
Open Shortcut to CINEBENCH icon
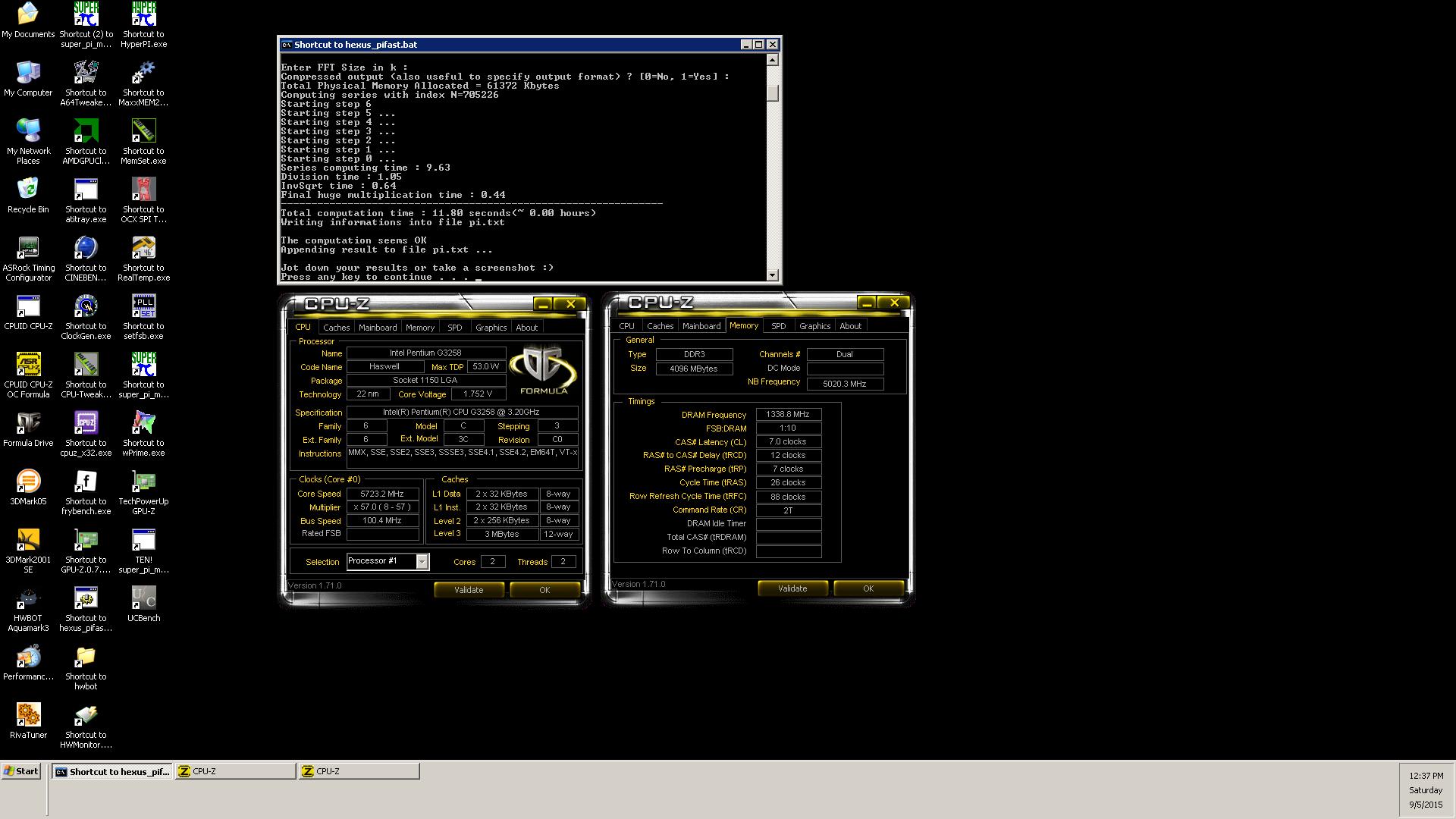click(x=86, y=259)
